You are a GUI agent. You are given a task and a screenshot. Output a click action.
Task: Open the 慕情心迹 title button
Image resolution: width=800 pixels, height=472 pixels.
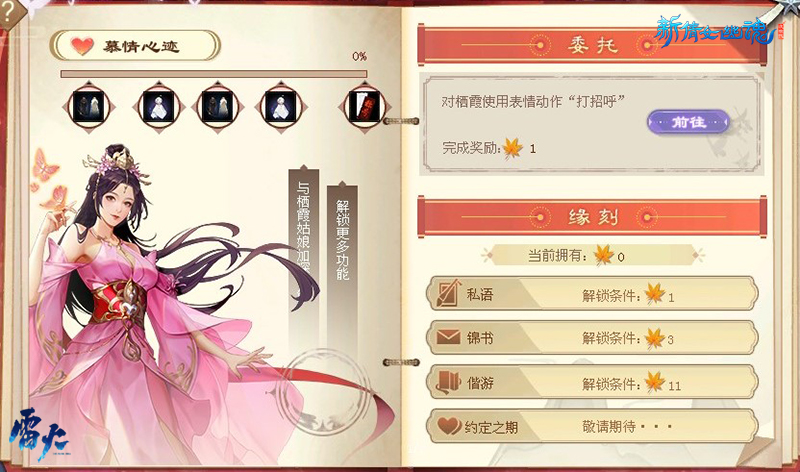pyautogui.click(x=135, y=46)
